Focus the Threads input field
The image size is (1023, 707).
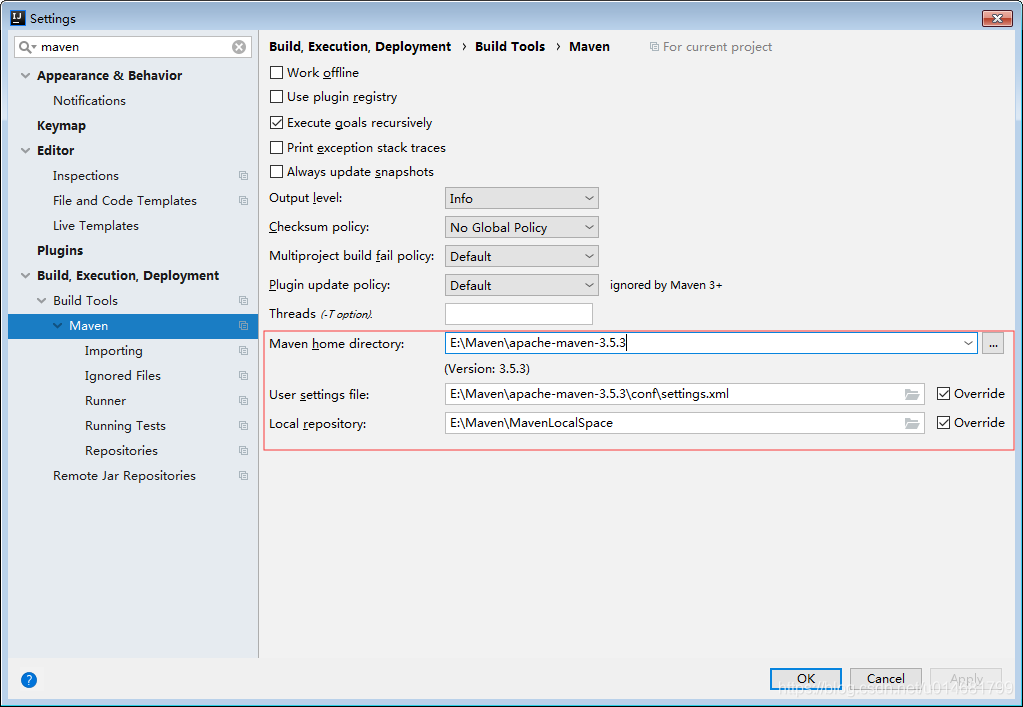[x=519, y=314]
